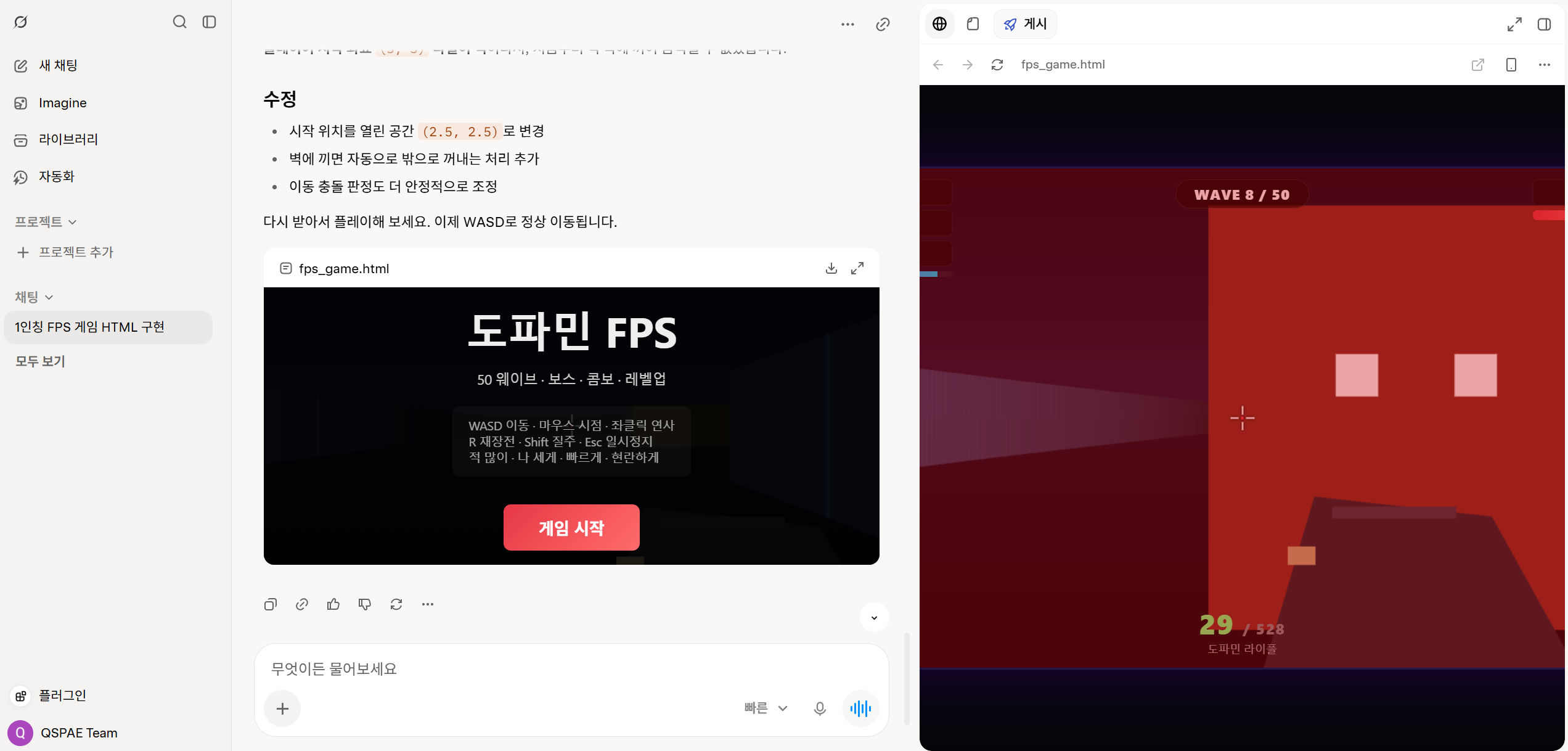The image size is (1568, 751).
Task: Click the orange pickup box in game
Action: pyautogui.click(x=1302, y=556)
